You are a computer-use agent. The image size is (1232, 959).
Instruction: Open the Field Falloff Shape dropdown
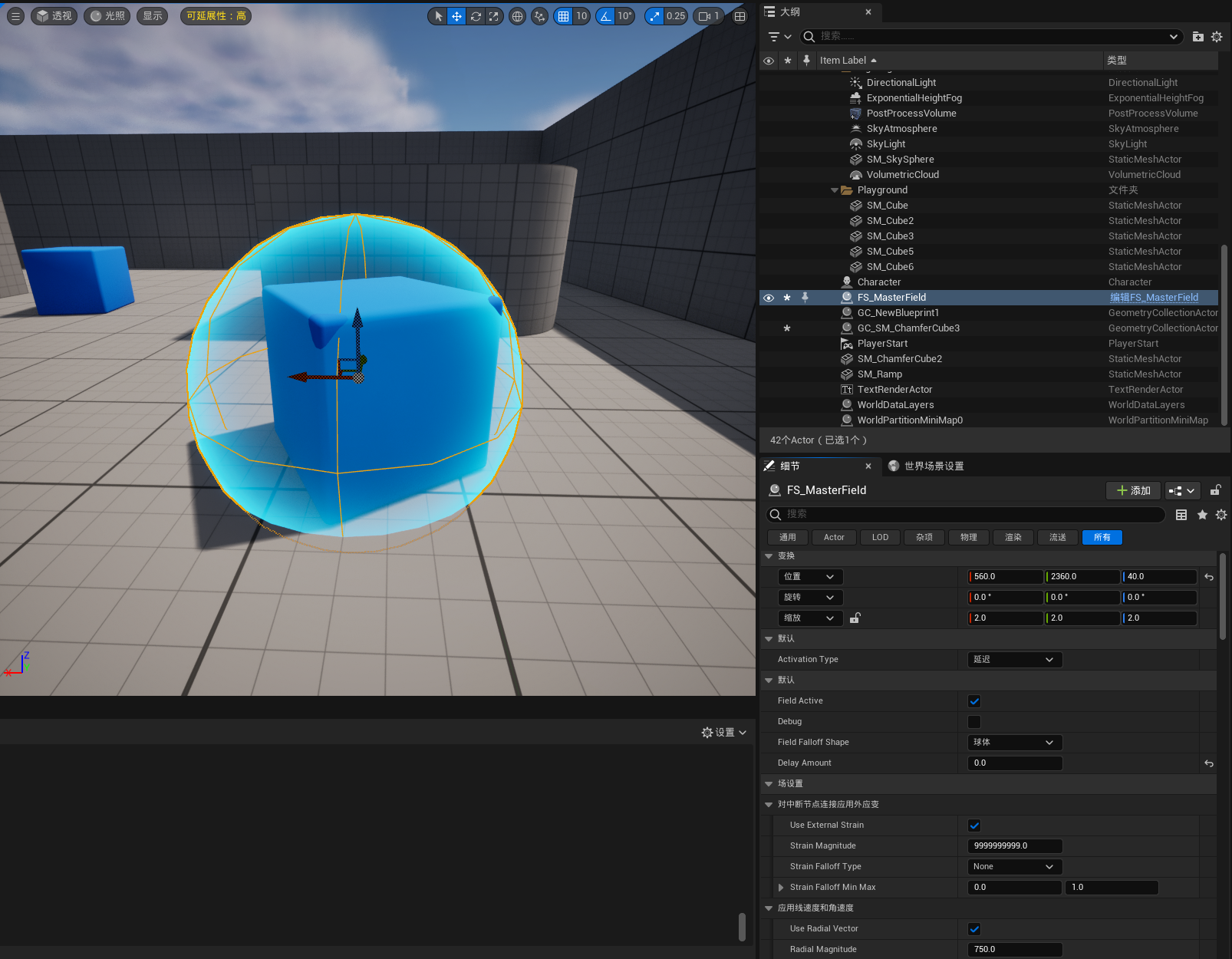coord(1014,743)
